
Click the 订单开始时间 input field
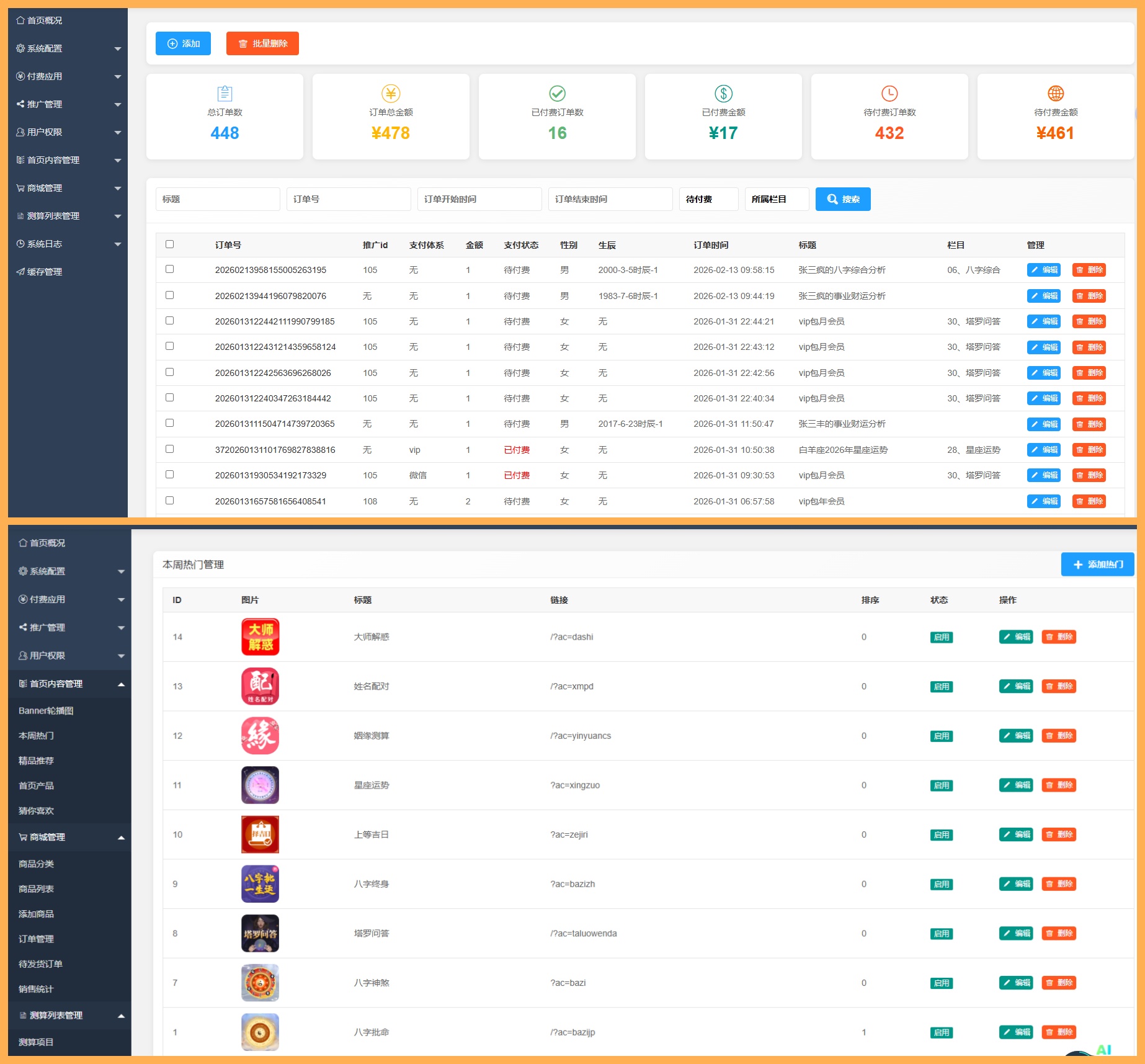[x=479, y=199]
